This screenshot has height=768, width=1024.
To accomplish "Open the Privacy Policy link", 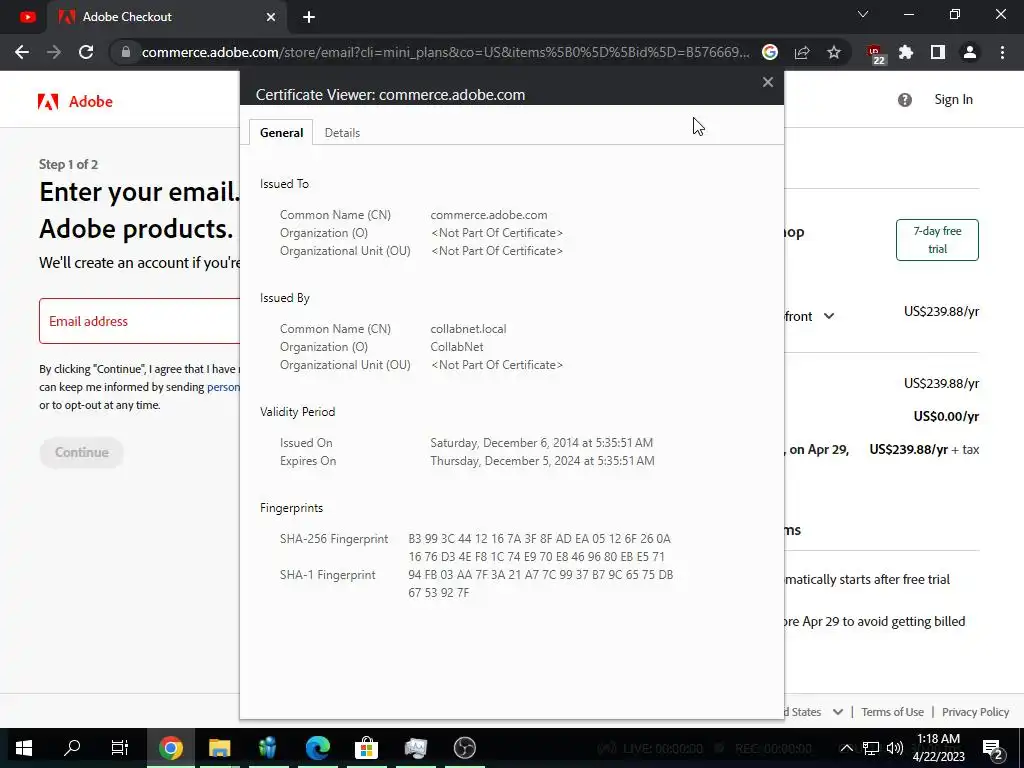I will (976, 712).
